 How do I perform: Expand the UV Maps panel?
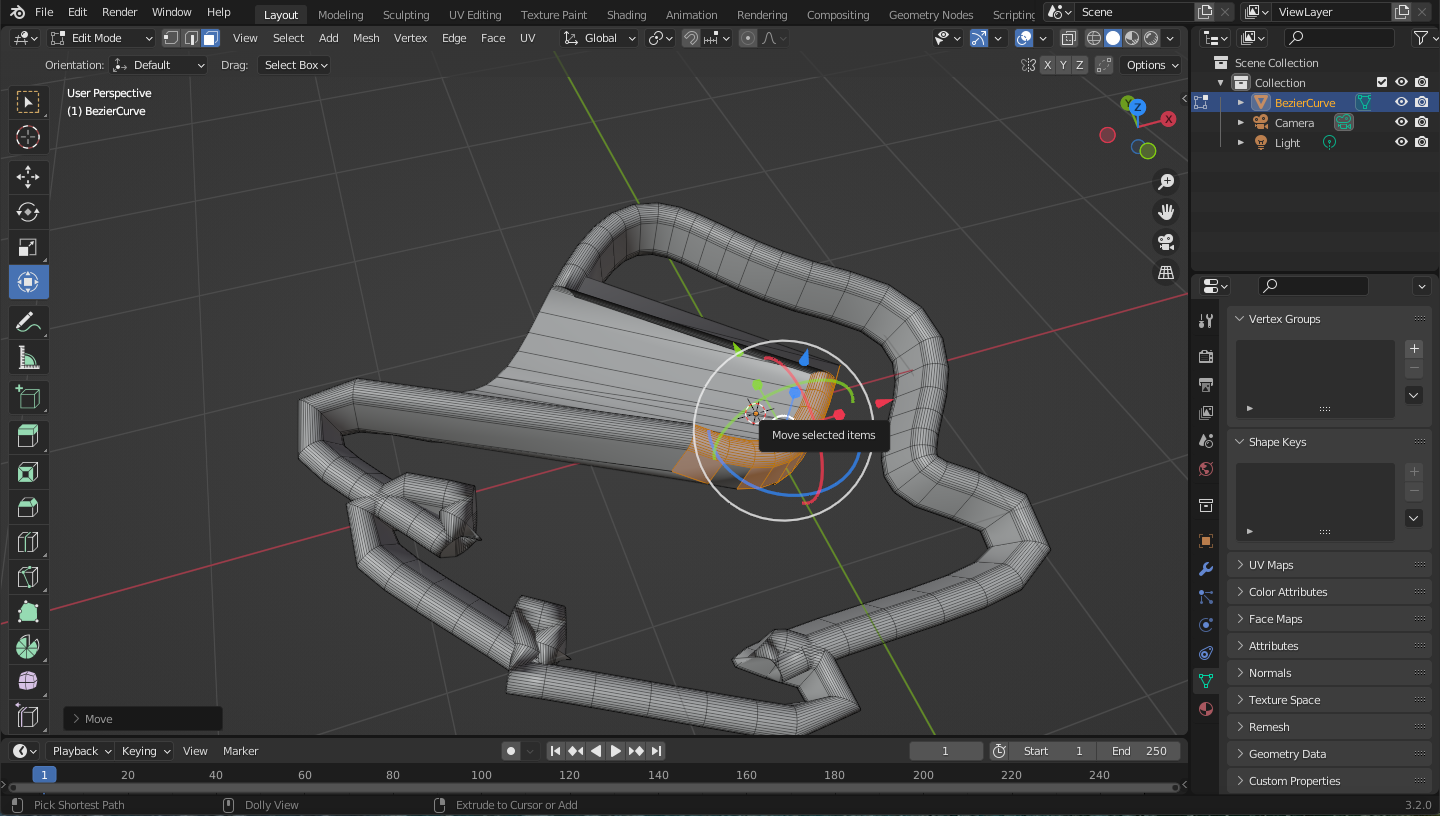1329,565
